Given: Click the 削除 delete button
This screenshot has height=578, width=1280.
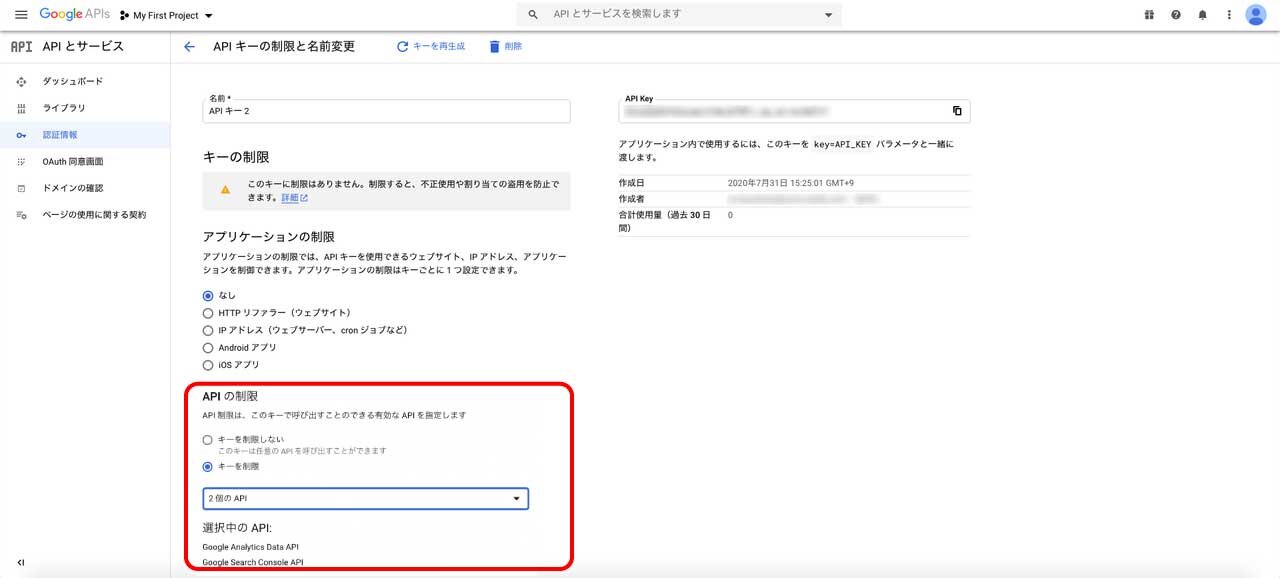Looking at the screenshot, I should (x=505, y=46).
